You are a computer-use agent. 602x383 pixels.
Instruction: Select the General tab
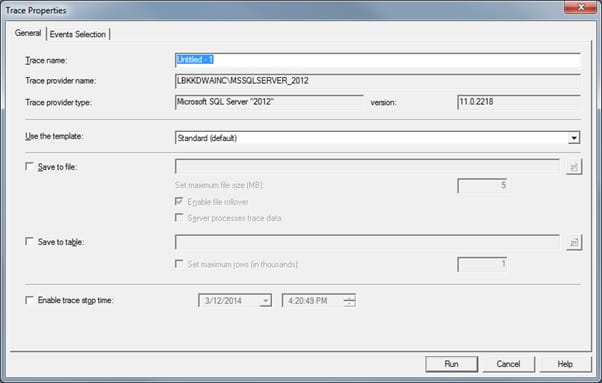pos(28,33)
